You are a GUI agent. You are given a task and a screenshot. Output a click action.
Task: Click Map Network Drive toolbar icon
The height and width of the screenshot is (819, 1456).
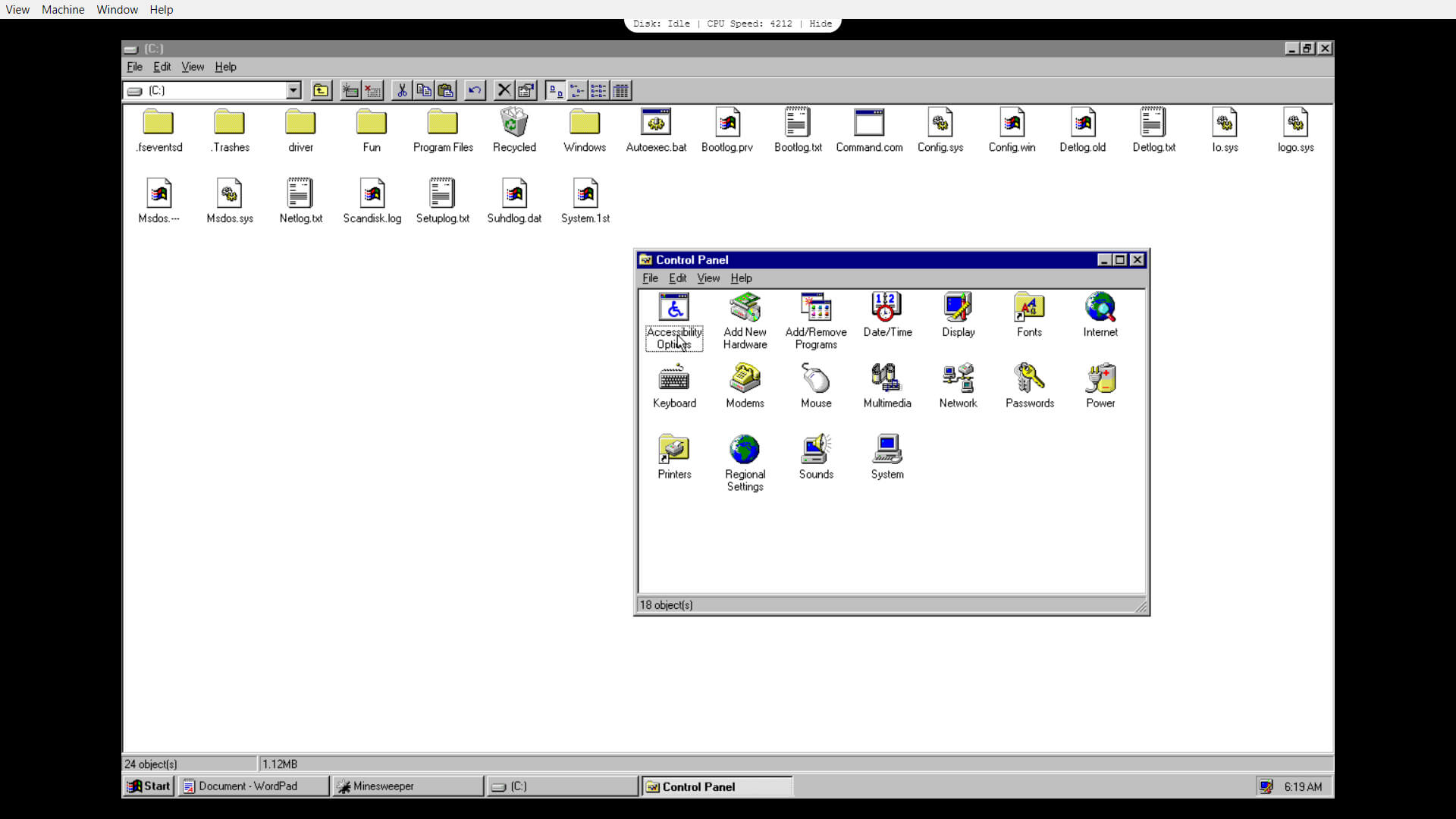click(350, 90)
